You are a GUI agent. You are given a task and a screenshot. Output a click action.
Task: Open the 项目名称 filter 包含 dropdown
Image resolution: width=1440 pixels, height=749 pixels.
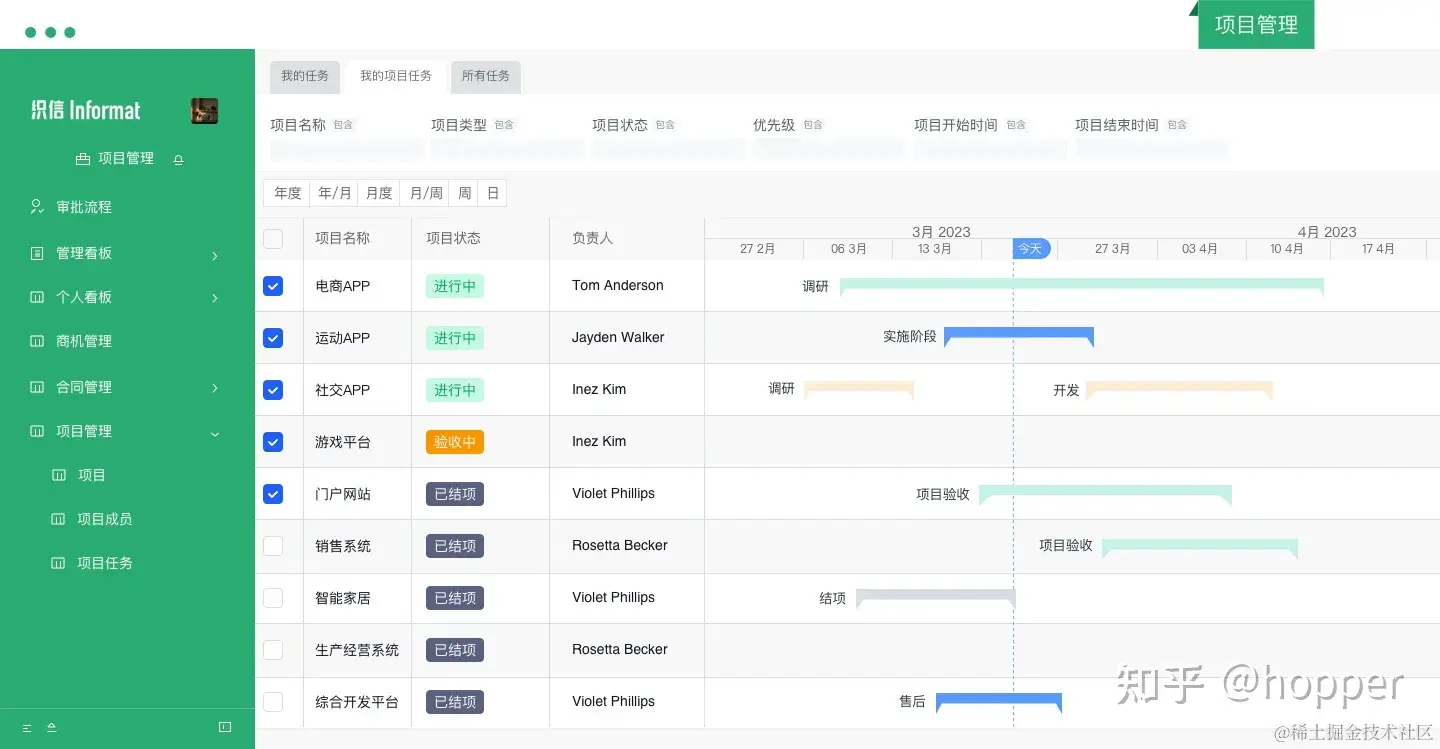point(343,125)
